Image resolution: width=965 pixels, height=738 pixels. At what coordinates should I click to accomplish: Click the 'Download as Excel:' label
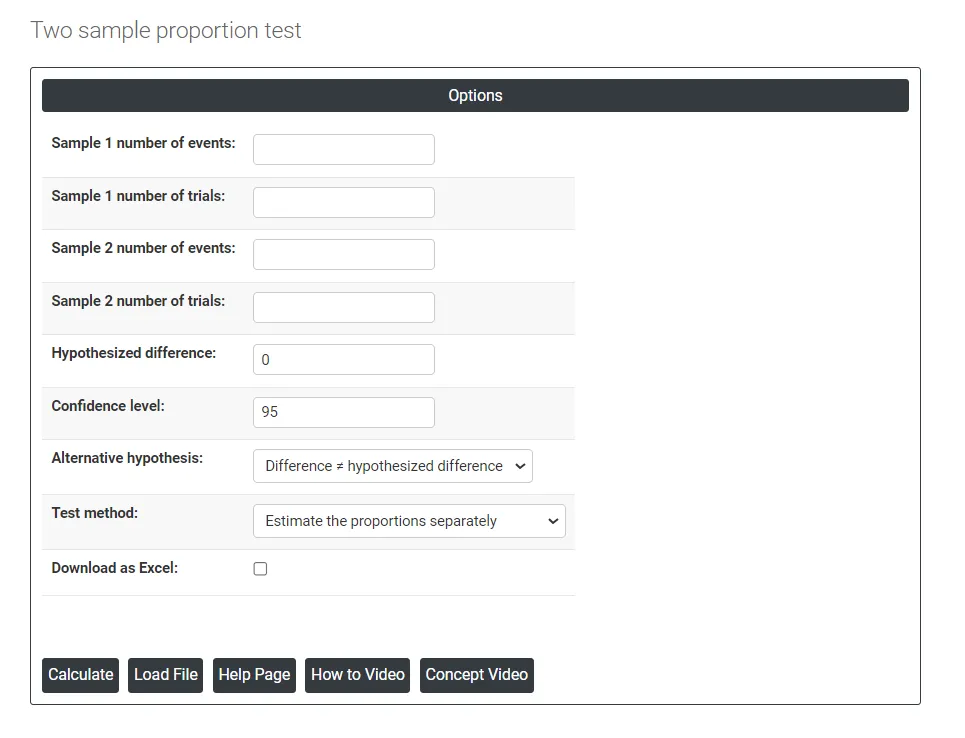[x=114, y=568]
